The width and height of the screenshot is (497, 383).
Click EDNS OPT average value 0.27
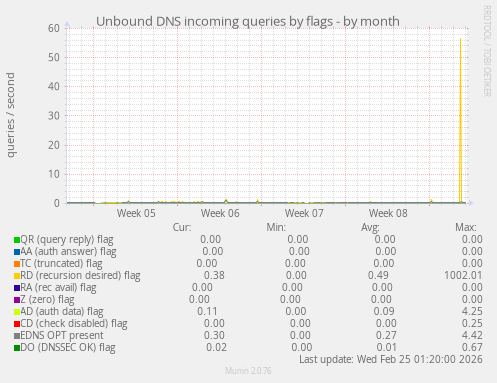386,336
